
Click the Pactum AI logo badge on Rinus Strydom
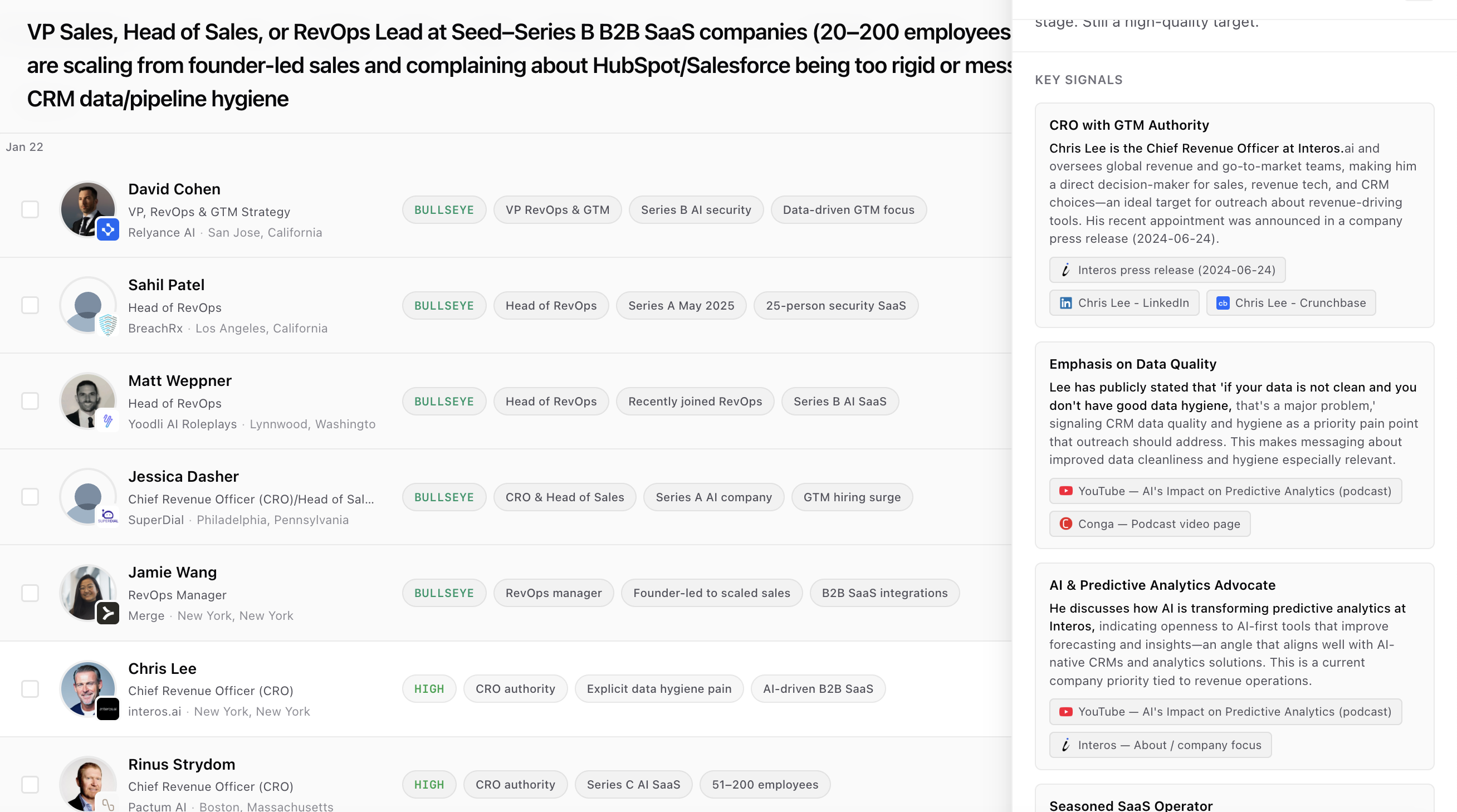click(107, 804)
